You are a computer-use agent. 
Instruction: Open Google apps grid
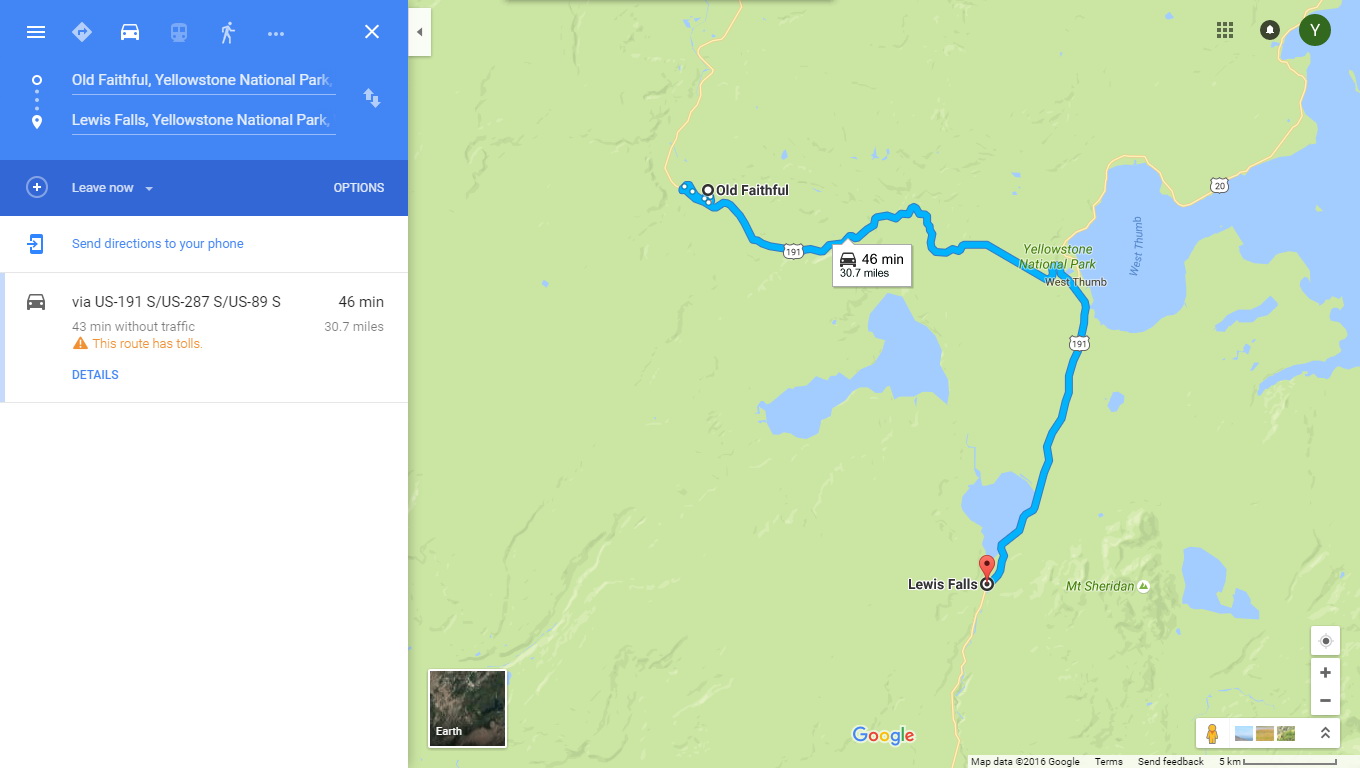coord(1225,30)
